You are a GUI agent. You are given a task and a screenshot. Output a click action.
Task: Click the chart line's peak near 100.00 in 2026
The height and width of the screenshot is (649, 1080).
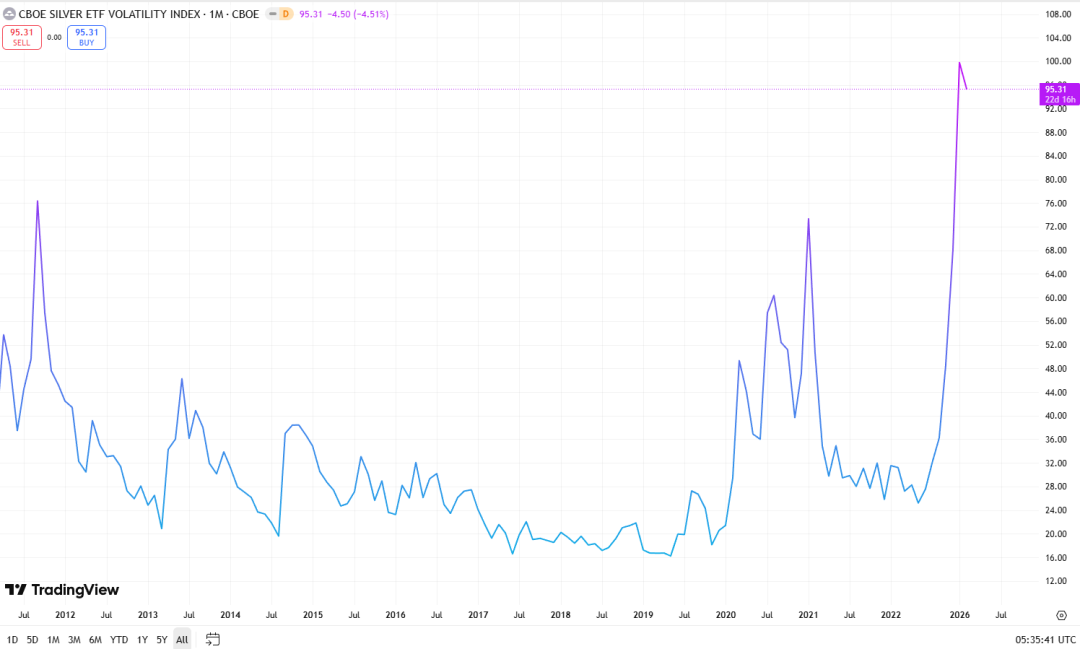(x=959, y=63)
